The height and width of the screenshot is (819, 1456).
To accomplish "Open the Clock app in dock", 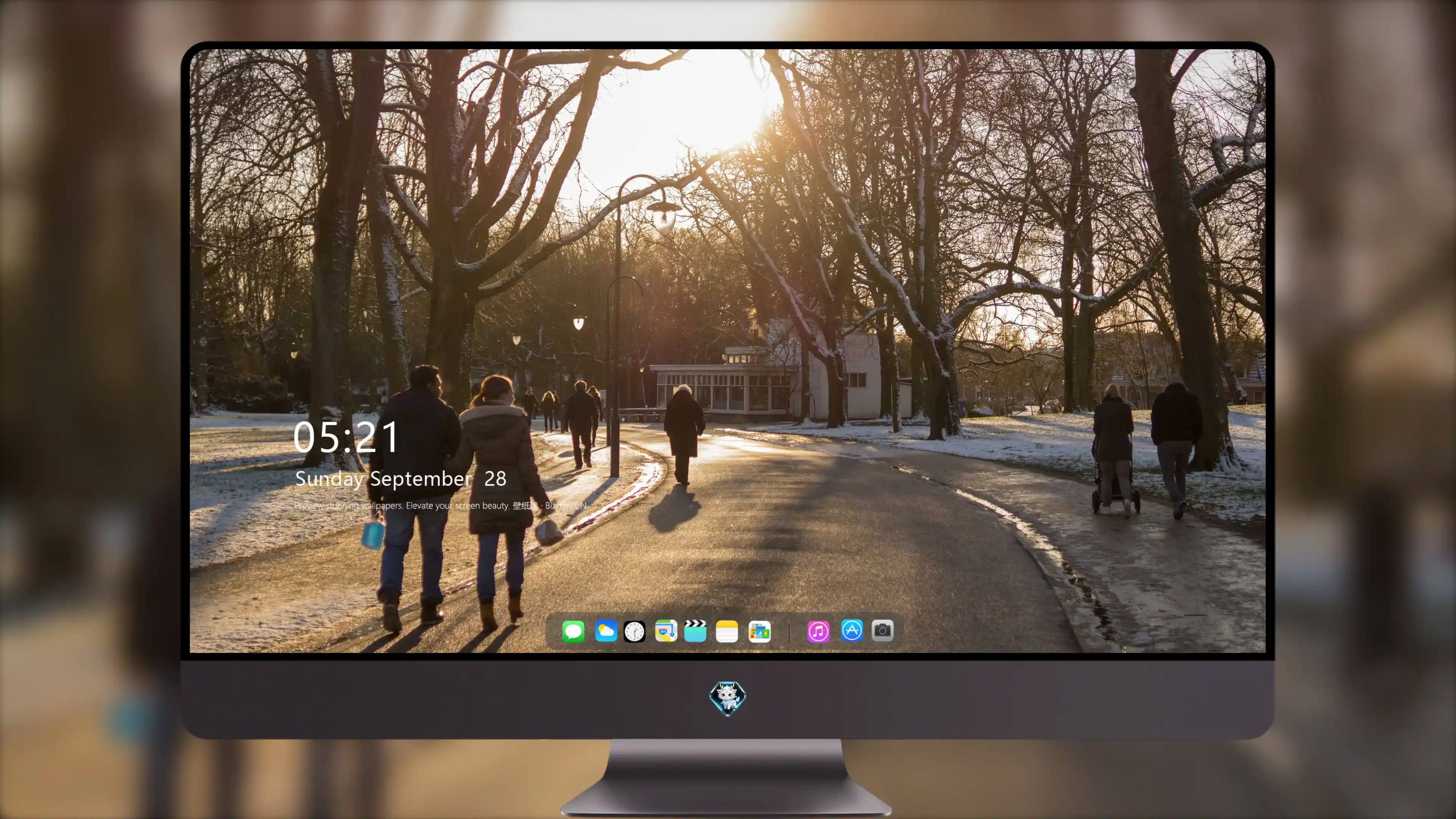I will 634,631.
